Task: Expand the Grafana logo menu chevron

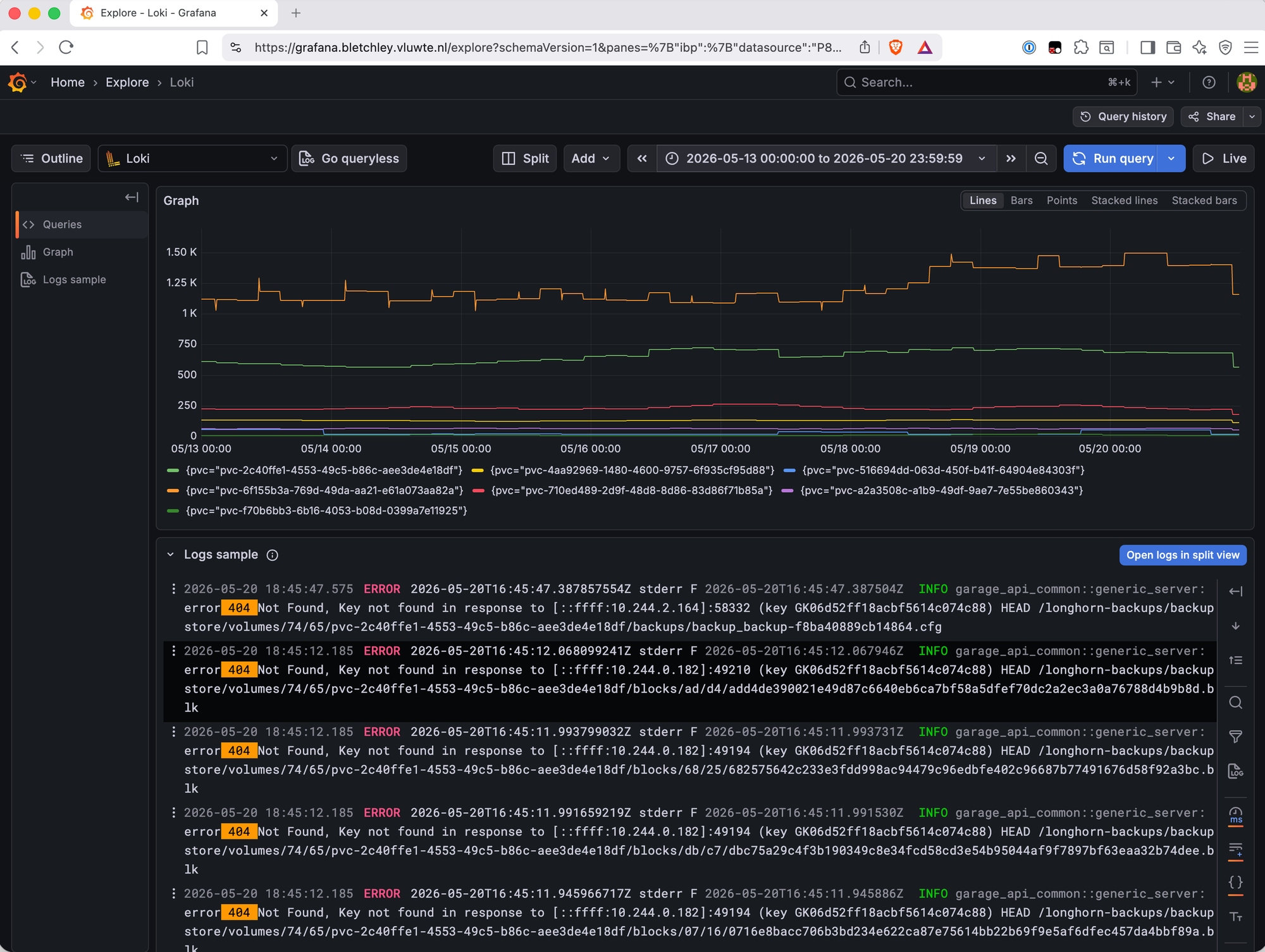Action: 34,82
